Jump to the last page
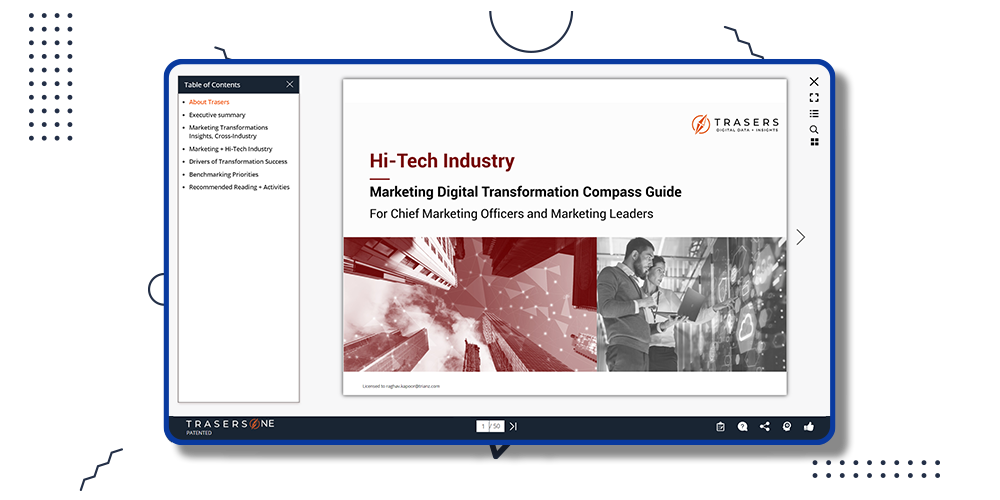This screenshot has height=500, width=1000. [513, 426]
